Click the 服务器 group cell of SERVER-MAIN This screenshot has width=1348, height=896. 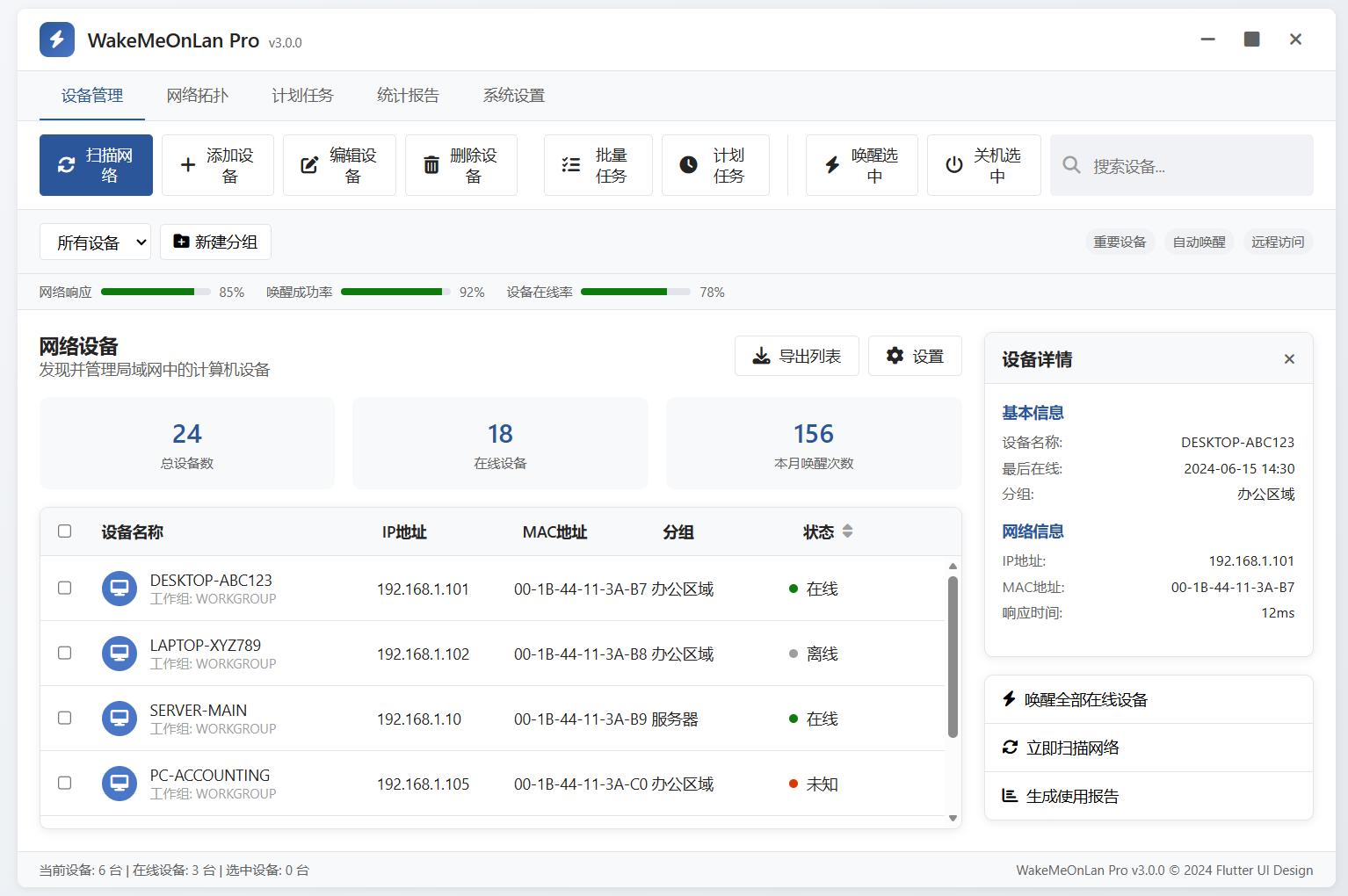coord(675,719)
